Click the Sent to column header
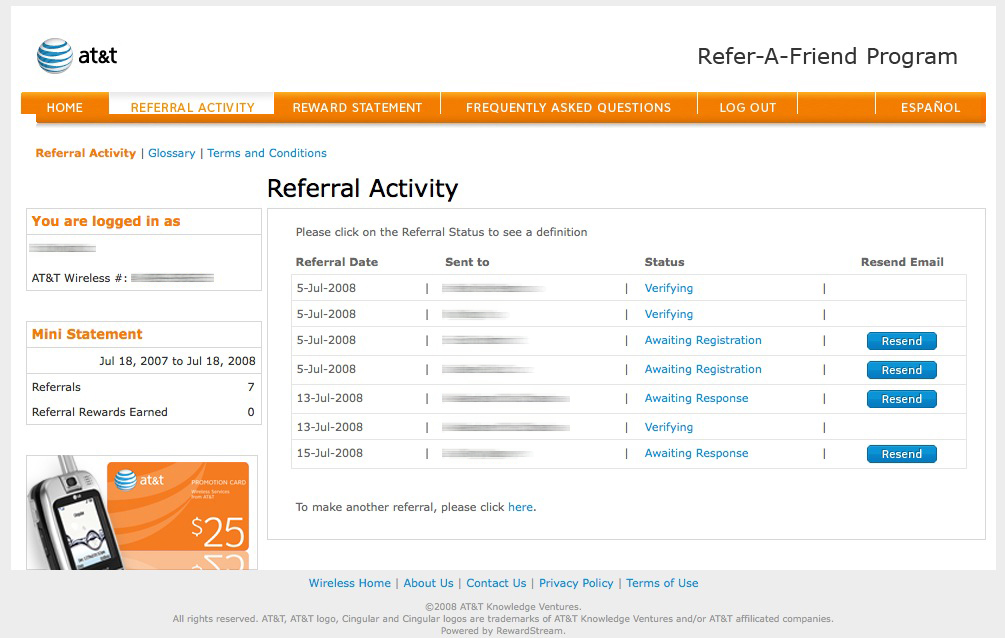1005x638 pixels. click(467, 262)
